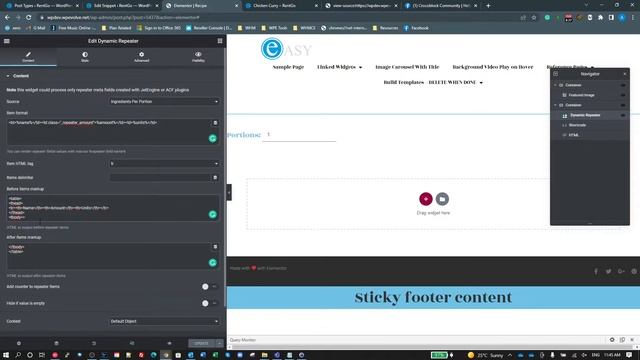Toggle Add counter to repeater items

[x=210, y=287]
